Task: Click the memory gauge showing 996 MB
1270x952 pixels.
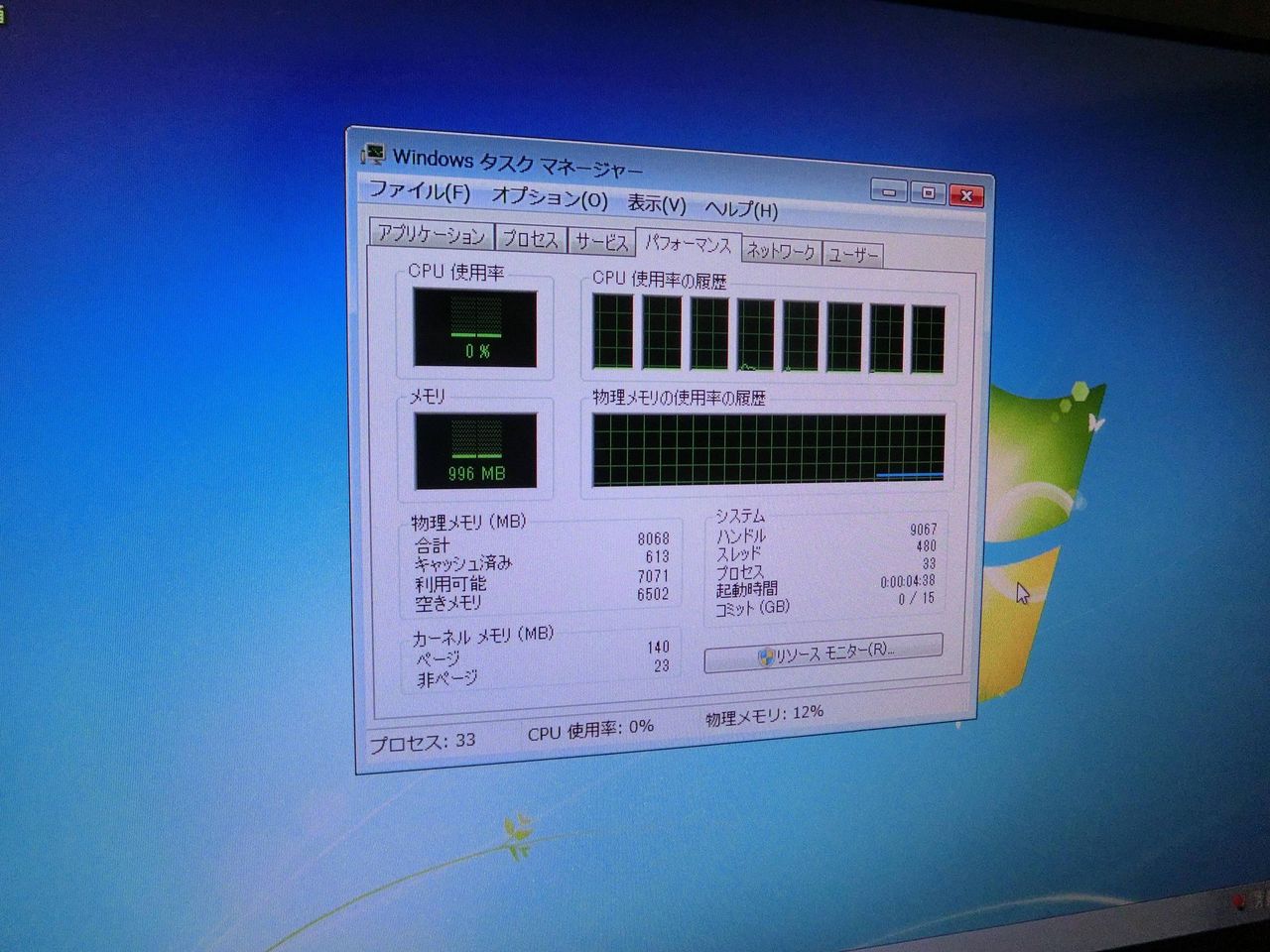Action: (475, 451)
